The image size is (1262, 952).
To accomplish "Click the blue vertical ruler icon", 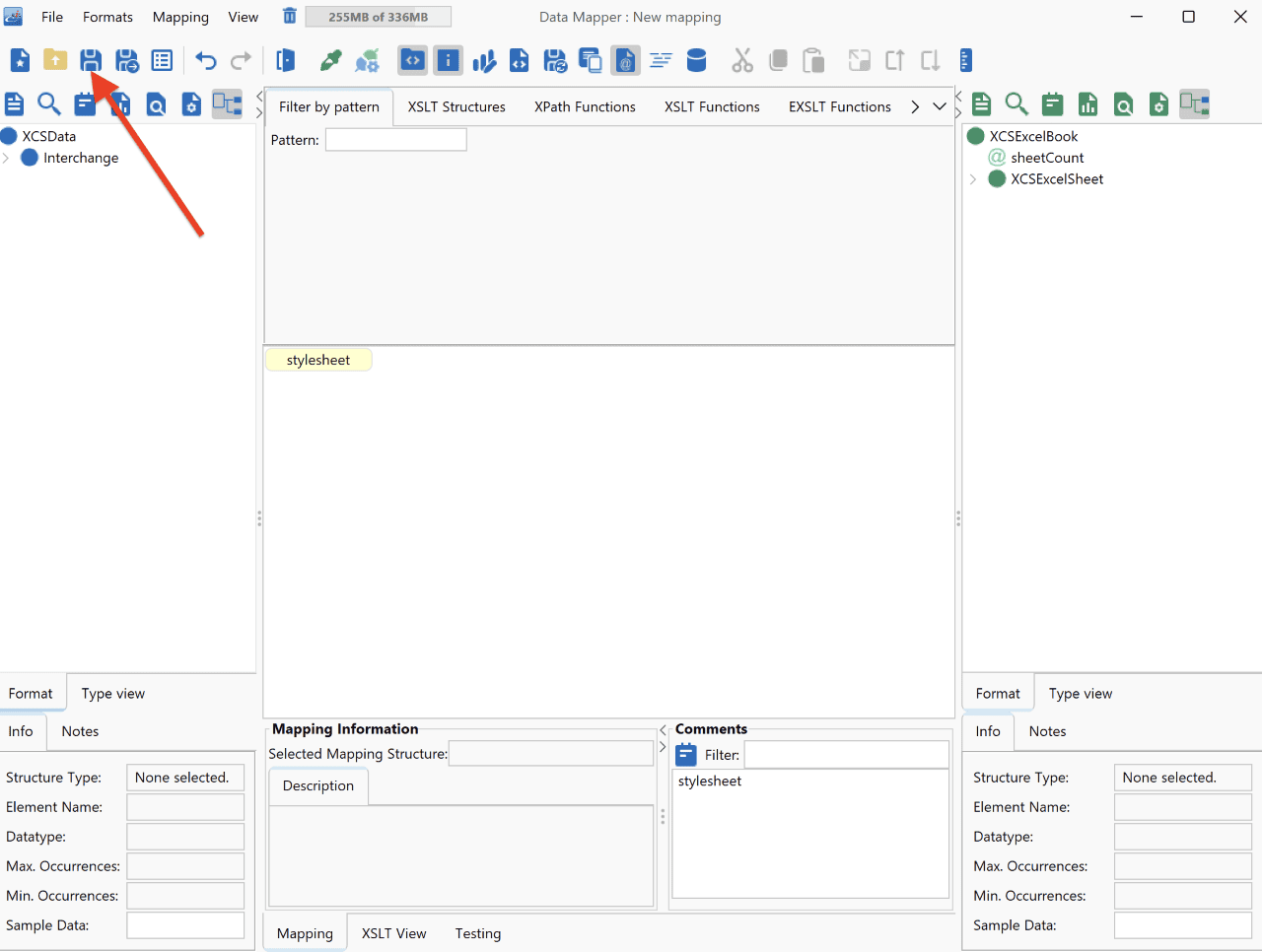I will coord(966,60).
